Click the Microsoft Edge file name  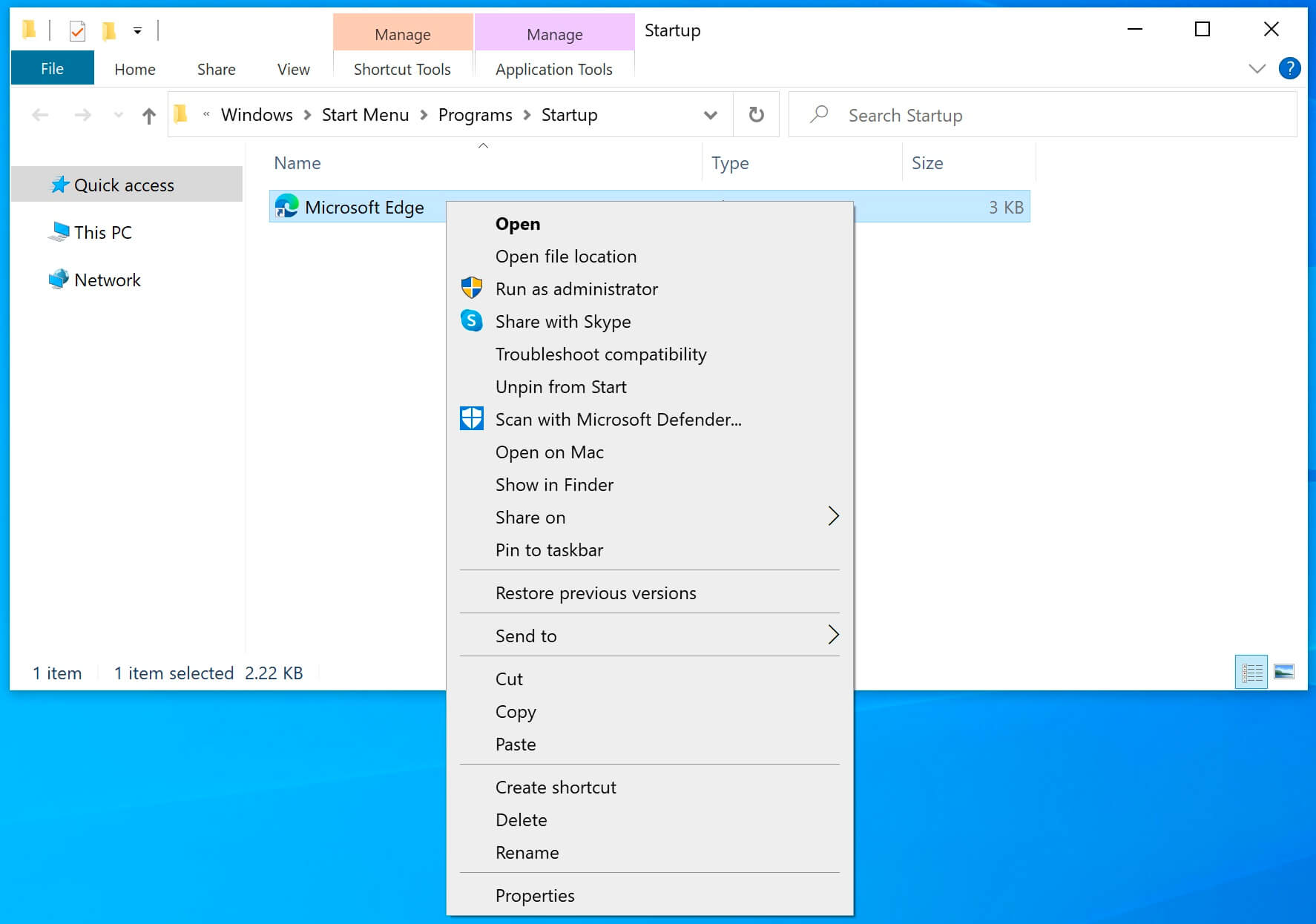coord(364,208)
